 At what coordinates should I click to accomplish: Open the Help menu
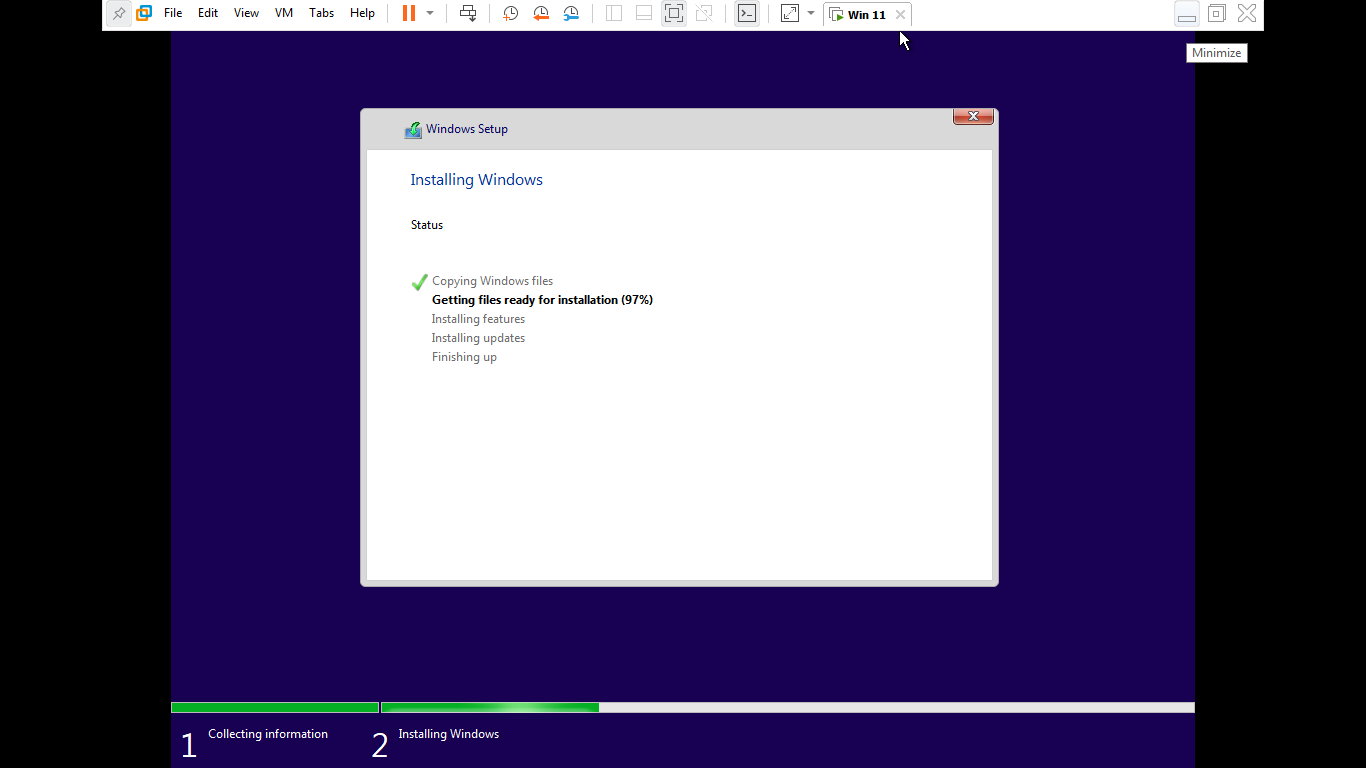(x=362, y=14)
